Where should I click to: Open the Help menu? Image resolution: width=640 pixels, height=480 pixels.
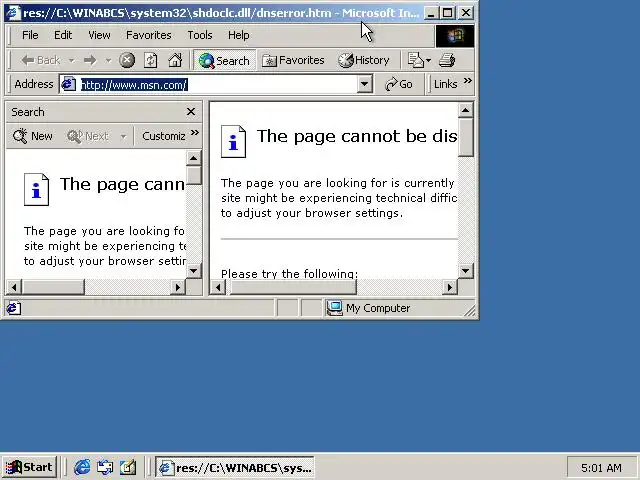click(x=238, y=35)
